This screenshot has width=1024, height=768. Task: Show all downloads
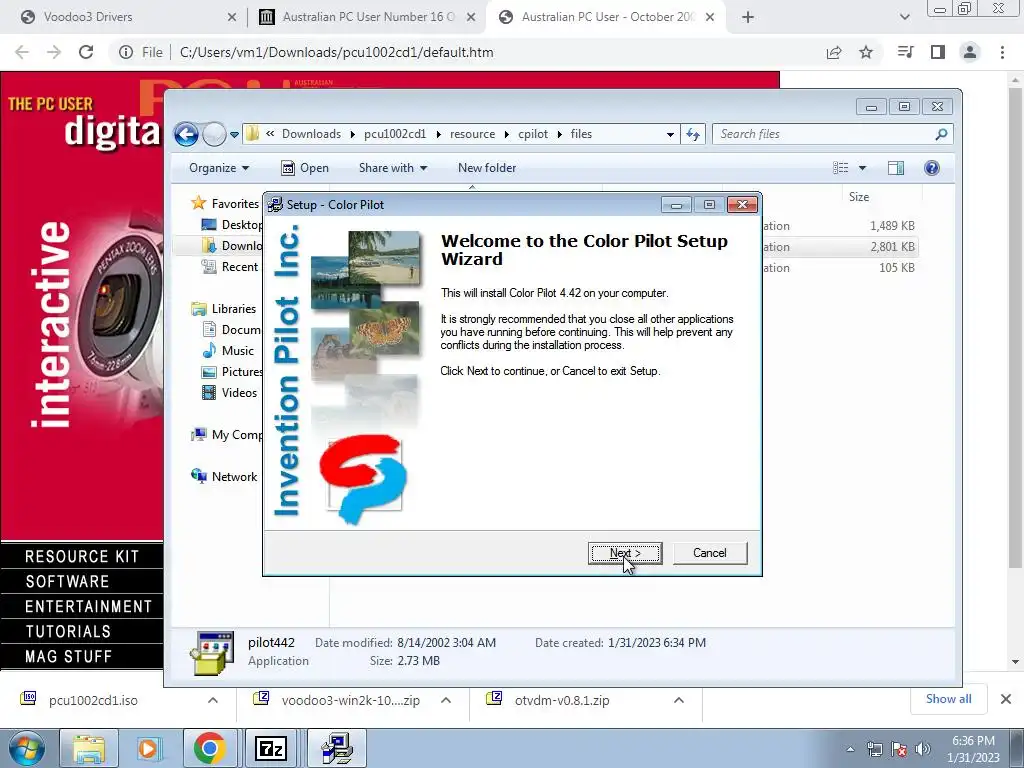tap(948, 699)
